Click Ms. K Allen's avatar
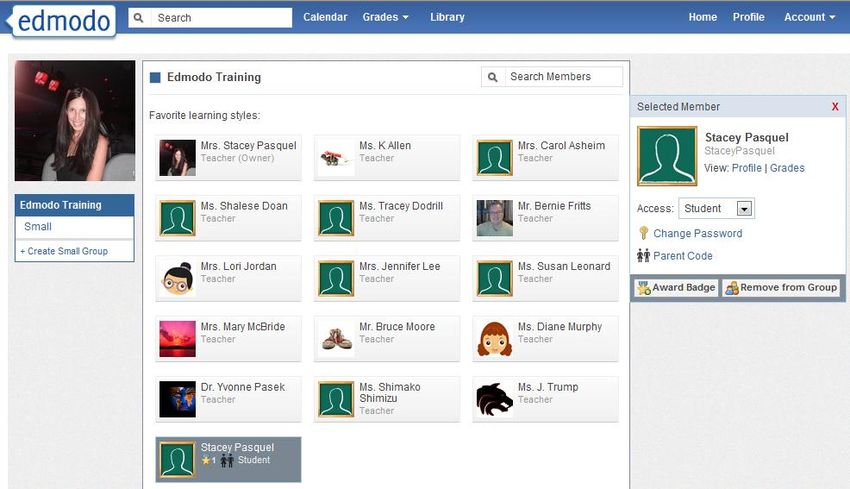Screen dimensions: 850x489 click(336, 158)
